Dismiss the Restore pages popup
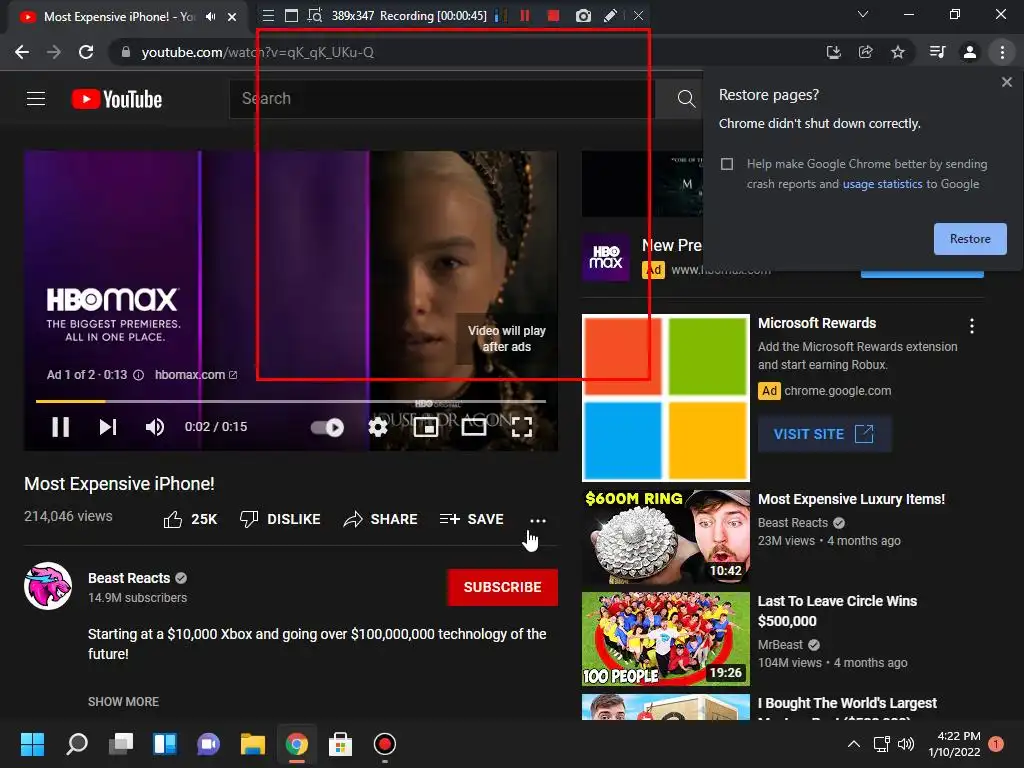The image size is (1024, 768). (1006, 82)
